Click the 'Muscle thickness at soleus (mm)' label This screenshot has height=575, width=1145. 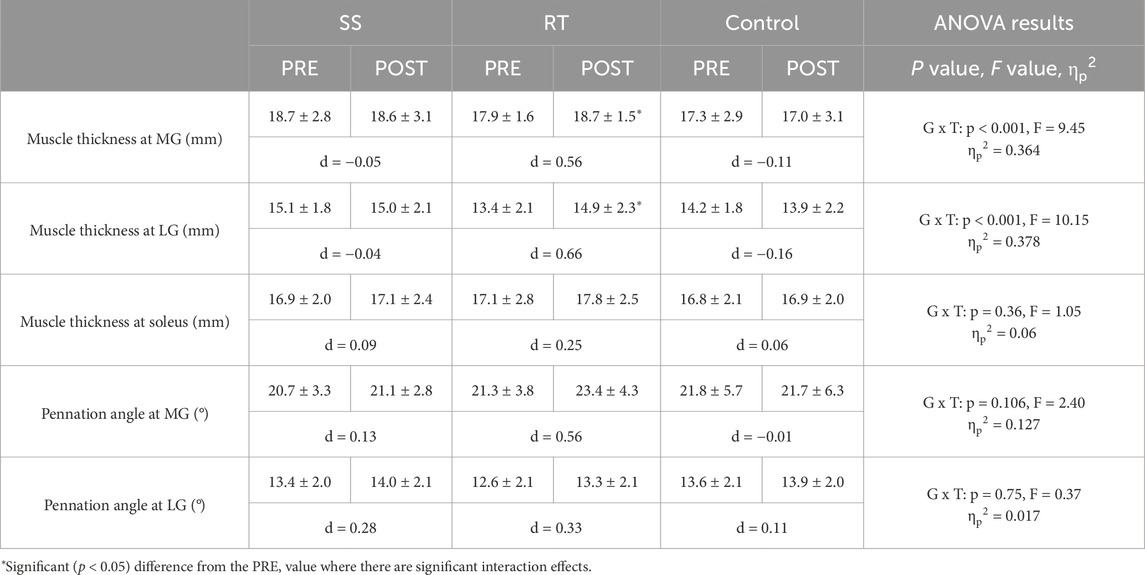click(x=125, y=321)
